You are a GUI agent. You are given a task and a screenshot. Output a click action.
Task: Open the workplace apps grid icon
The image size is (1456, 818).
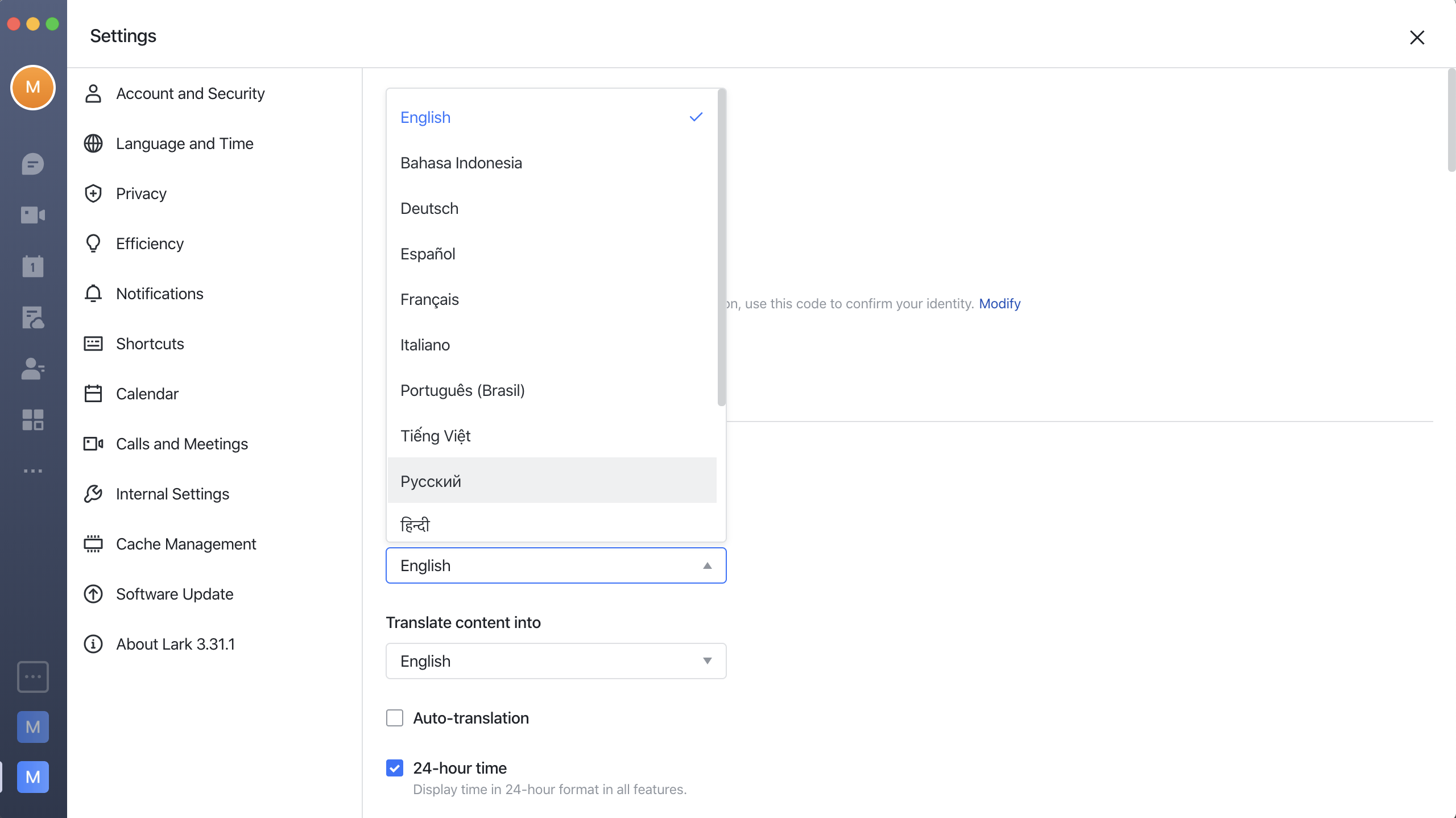tap(33, 420)
